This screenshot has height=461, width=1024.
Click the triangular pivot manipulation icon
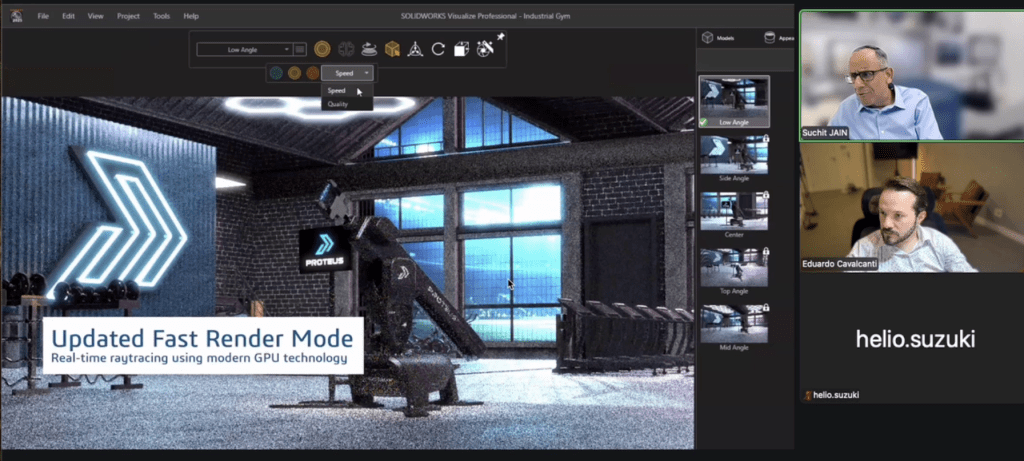(415, 48)
